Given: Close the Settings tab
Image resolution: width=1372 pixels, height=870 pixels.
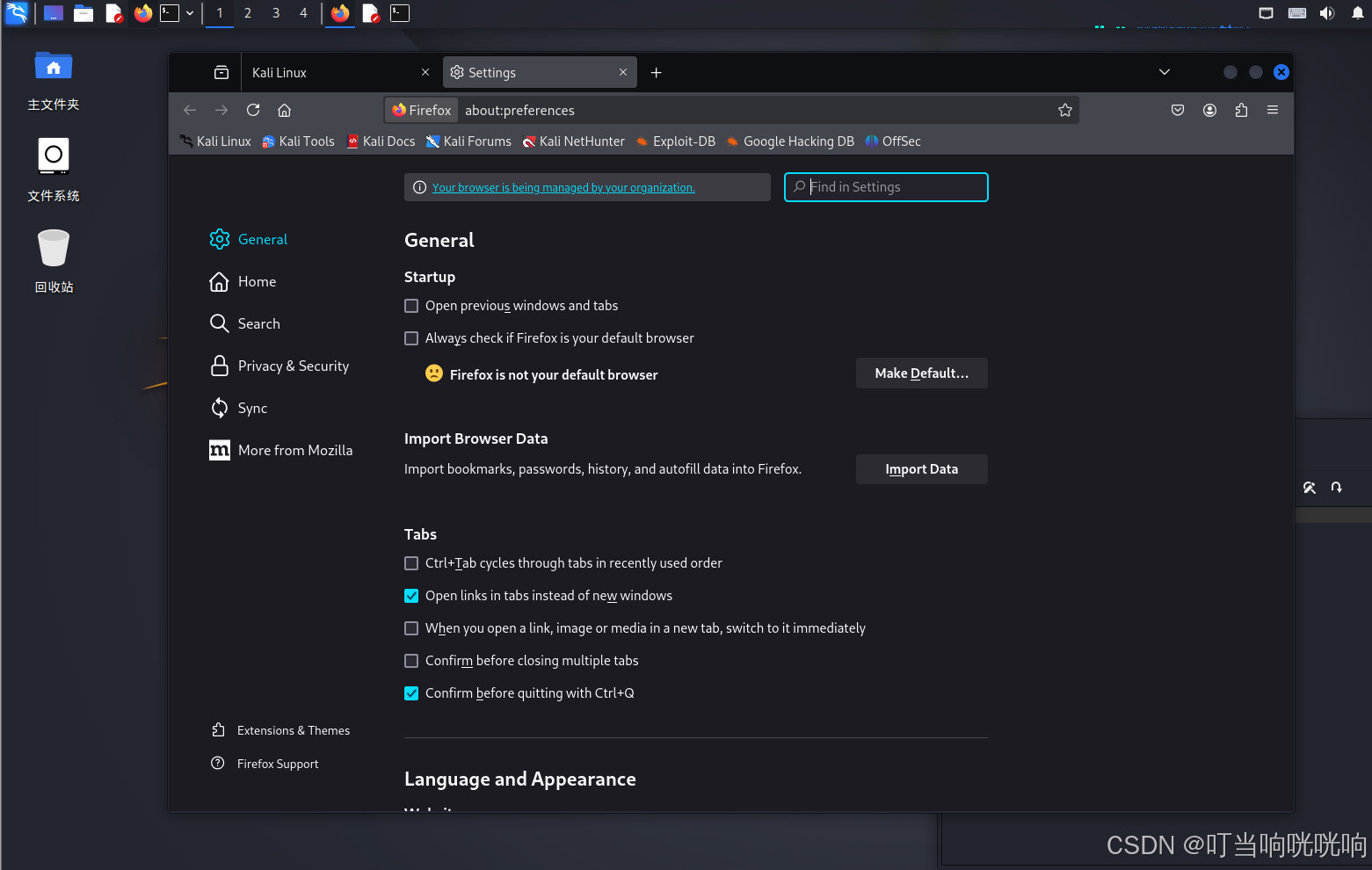Looking at the screenshot, I should pyautogui.click(x=623, y=72).
